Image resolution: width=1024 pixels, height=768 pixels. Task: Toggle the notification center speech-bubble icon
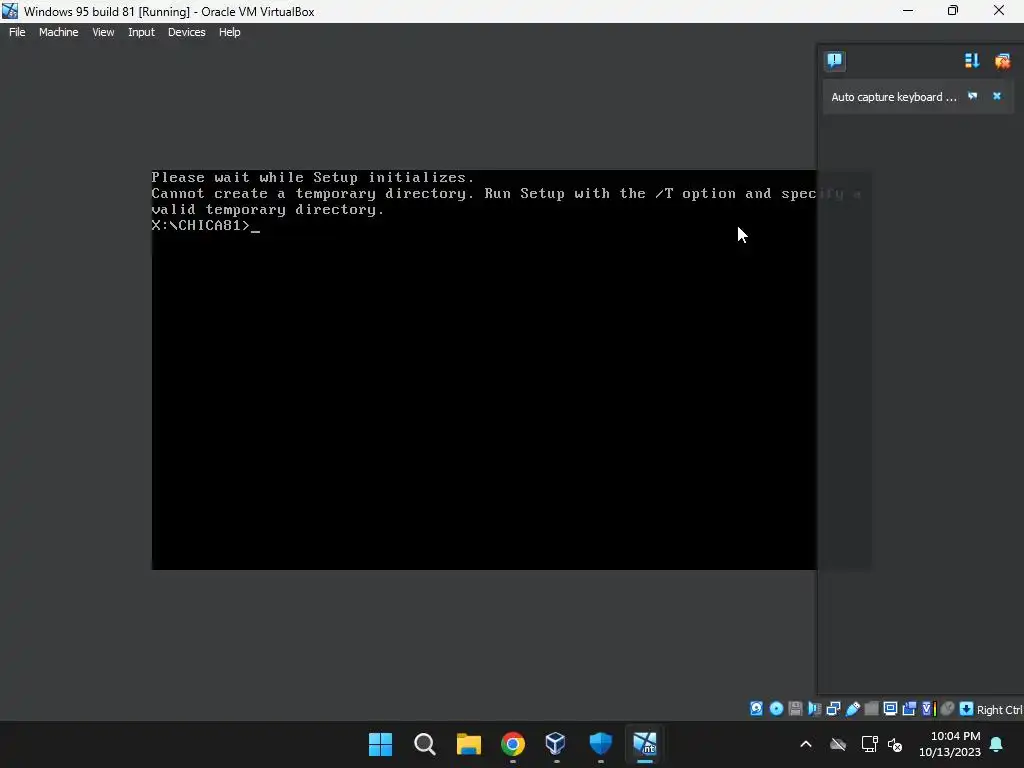[x=834, y=61]
